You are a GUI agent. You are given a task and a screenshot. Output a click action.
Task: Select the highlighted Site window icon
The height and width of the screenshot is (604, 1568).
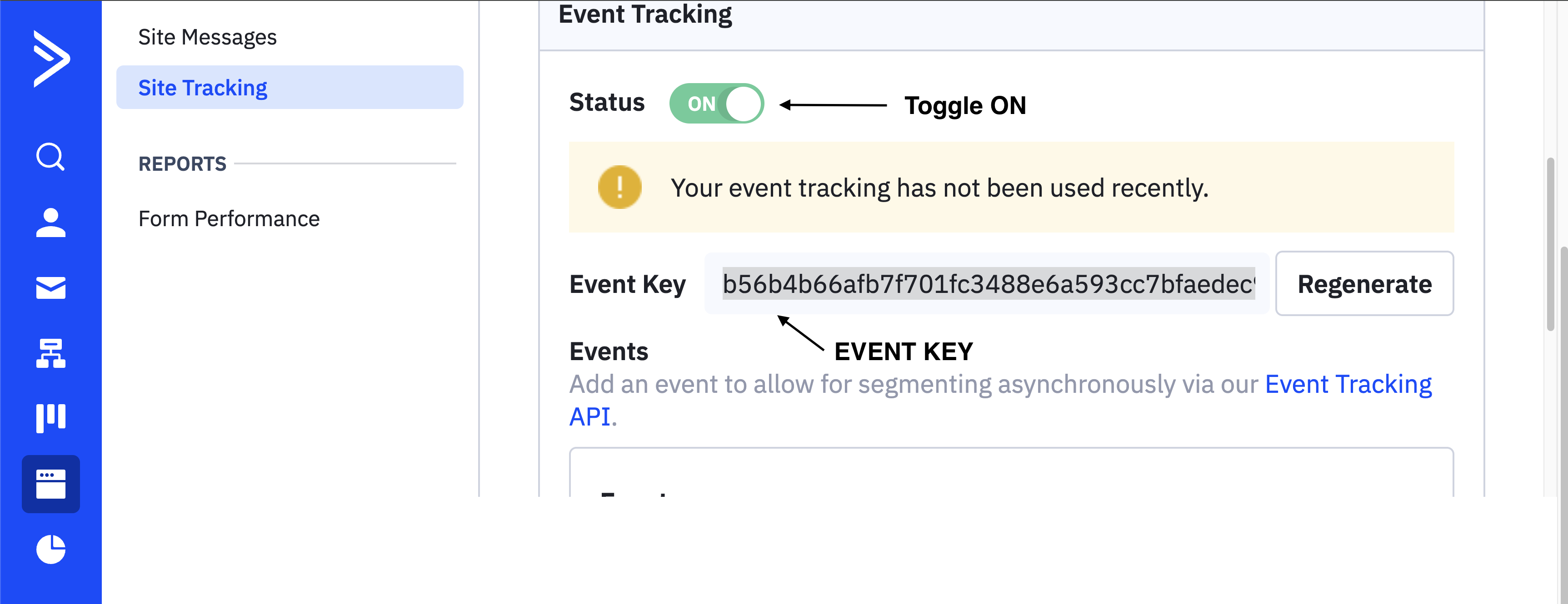click(50, 484)
